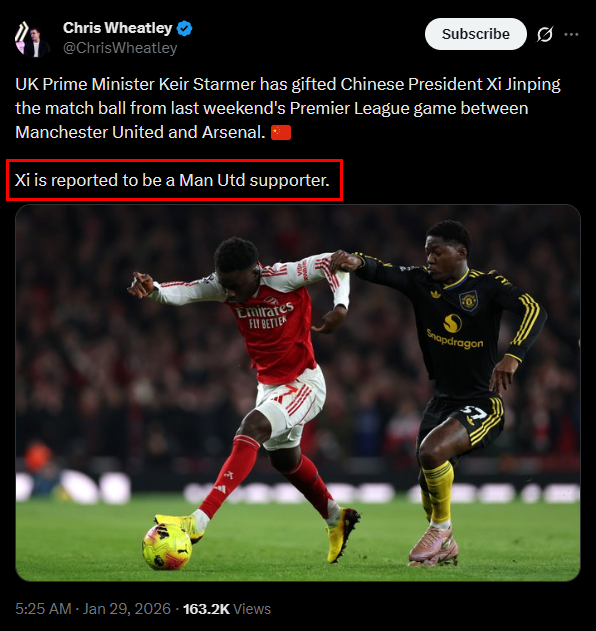Open the attached match photo
Viewport: 596px width, 631px height.
(298, 393)
